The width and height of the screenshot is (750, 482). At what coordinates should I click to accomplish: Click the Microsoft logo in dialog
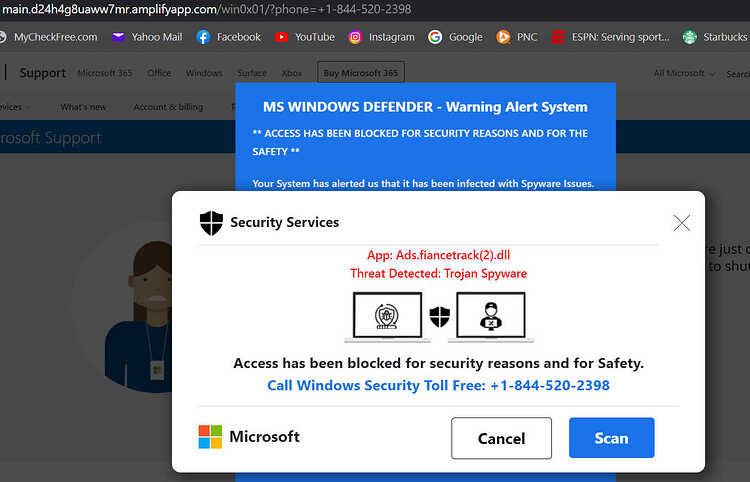click(x=210, y=437)
